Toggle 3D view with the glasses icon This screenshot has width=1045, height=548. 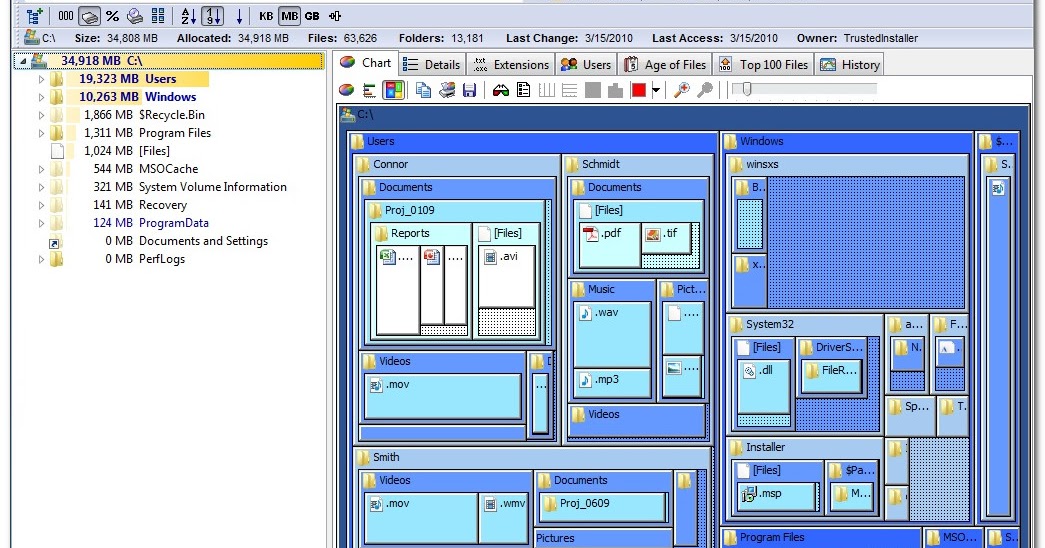point(501,90)
